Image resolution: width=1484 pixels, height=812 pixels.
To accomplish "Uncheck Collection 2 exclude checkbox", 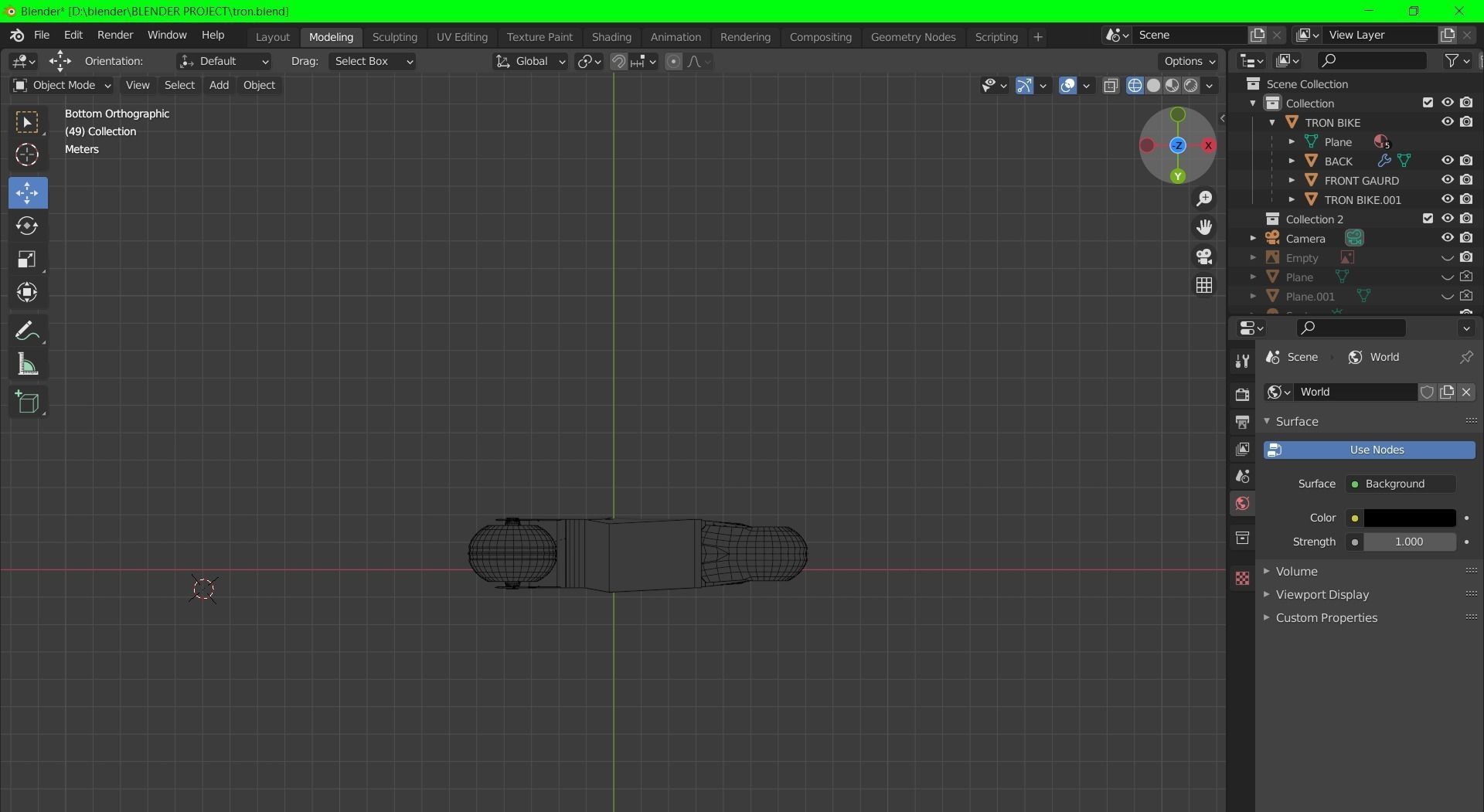I will [x=1428, y=219].
